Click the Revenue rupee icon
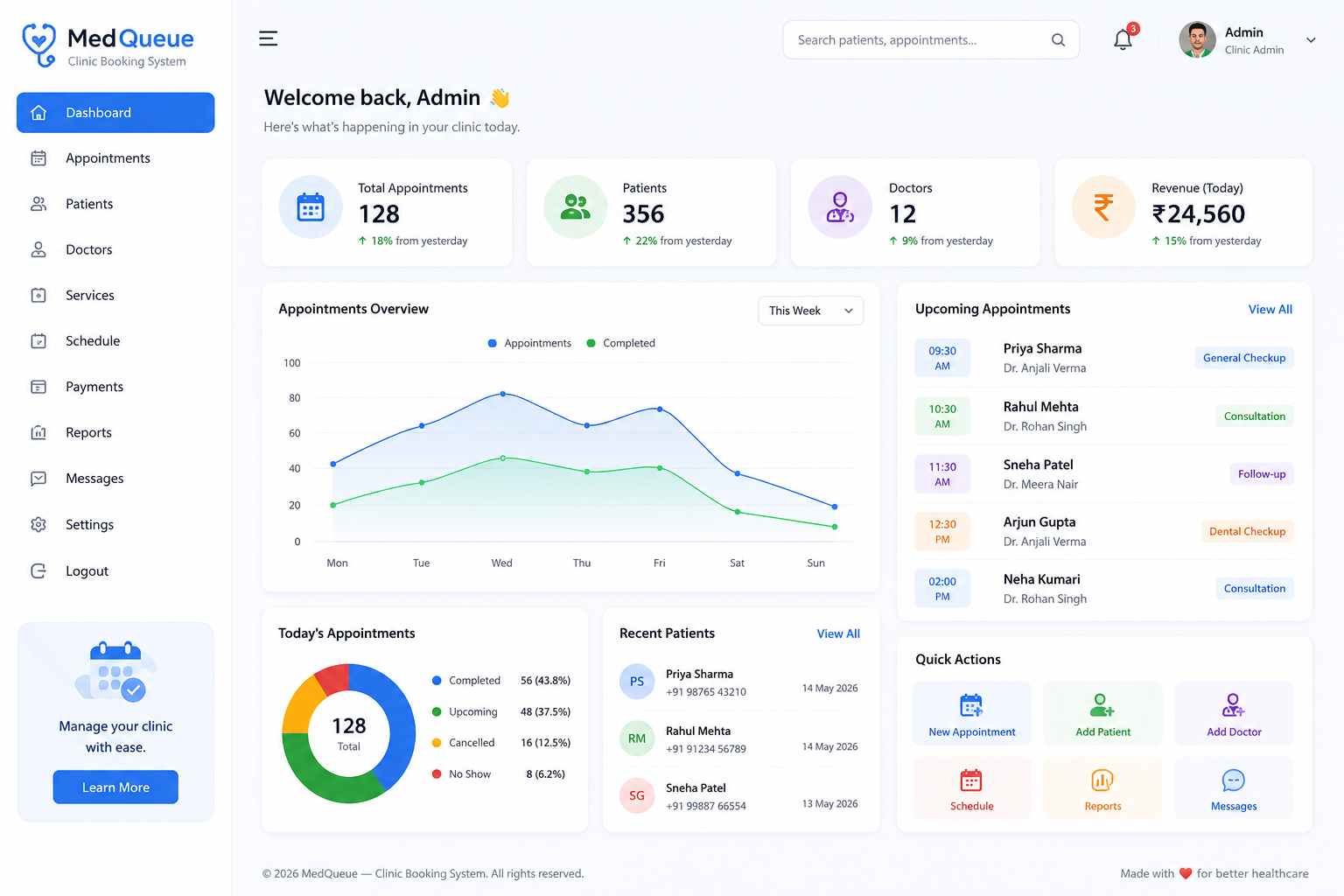Screen dimensions: 1344x896 [x=1103, y=207]
